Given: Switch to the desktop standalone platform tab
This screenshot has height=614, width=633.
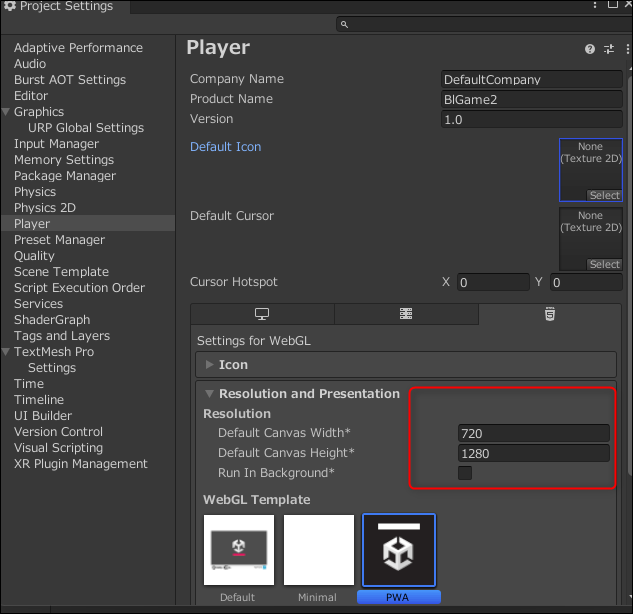Looking at the screenshot, I should coord(262,314).
